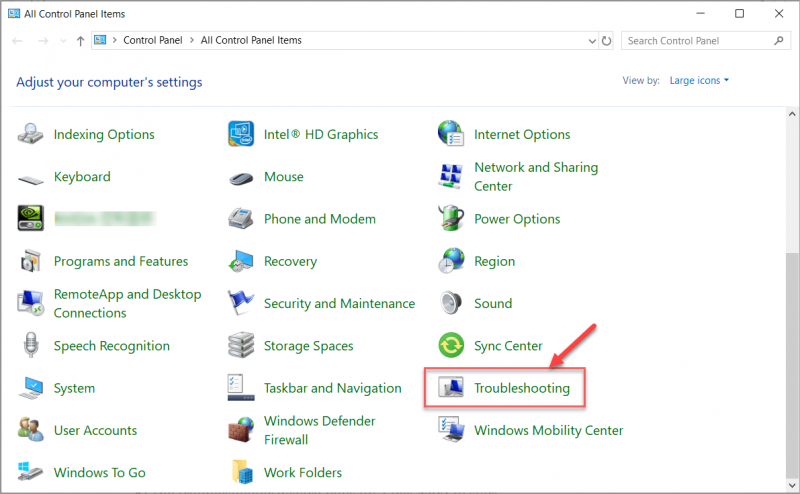Click the Forward navigation arrow
The image size is (800, 494).
[x=43, y=41]
